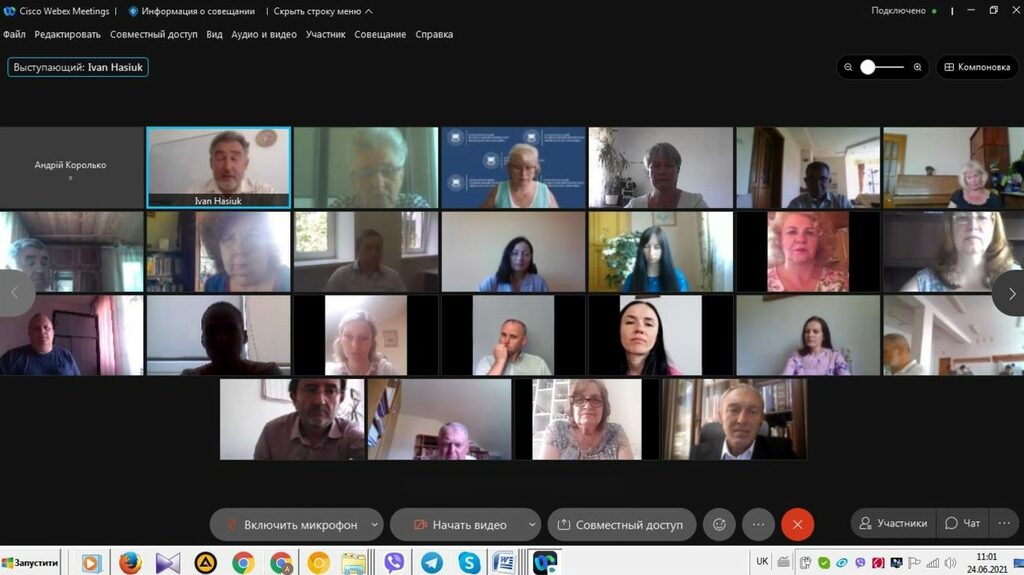Click the zoom in magnifier icon
The image size is (1024, 575).
tap(918, 67)
